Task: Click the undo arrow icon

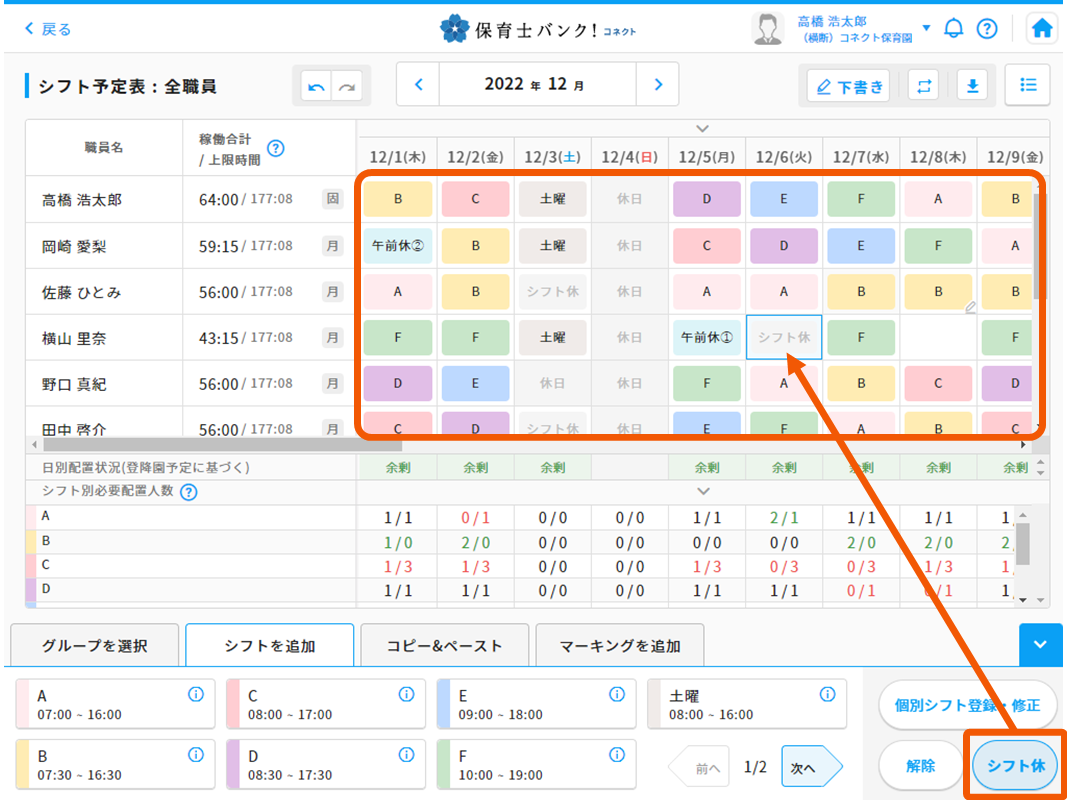Action: (317, 87)
